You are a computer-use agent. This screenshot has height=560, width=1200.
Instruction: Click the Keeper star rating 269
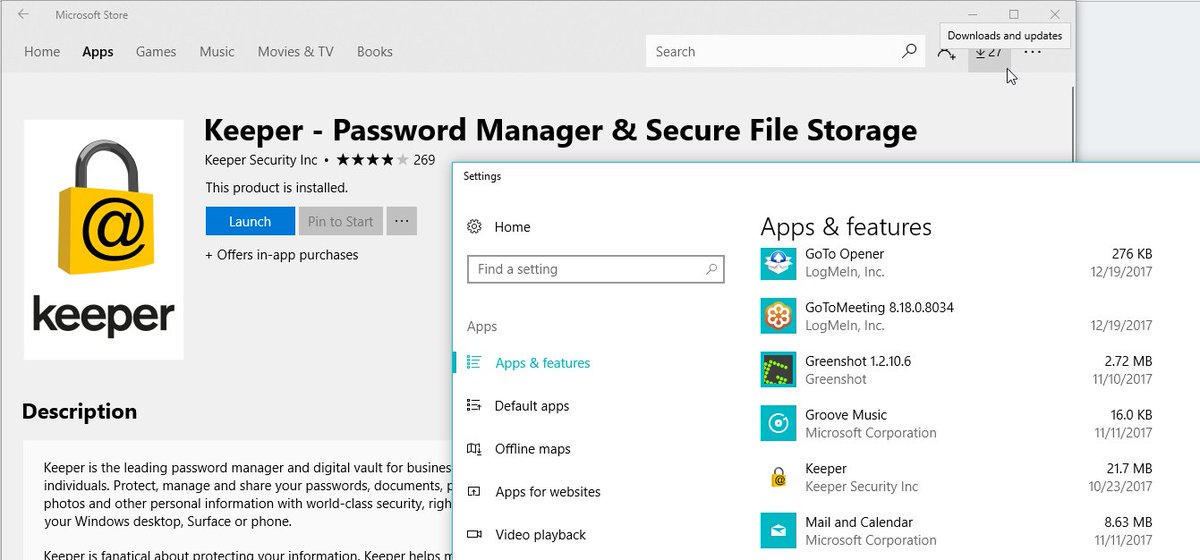pyautogui.click(x=386, y=160)
